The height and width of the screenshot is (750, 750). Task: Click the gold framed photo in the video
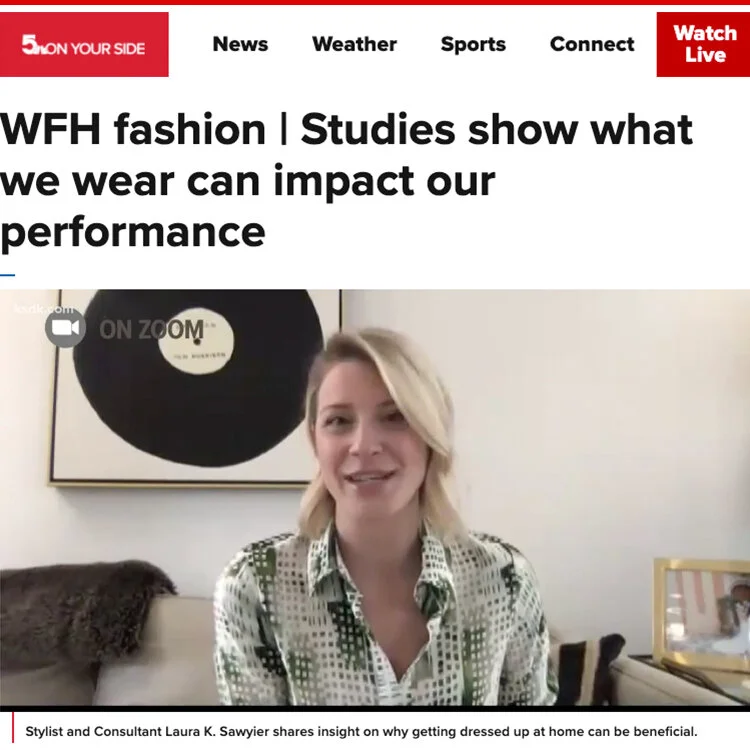tap(702, 614)
